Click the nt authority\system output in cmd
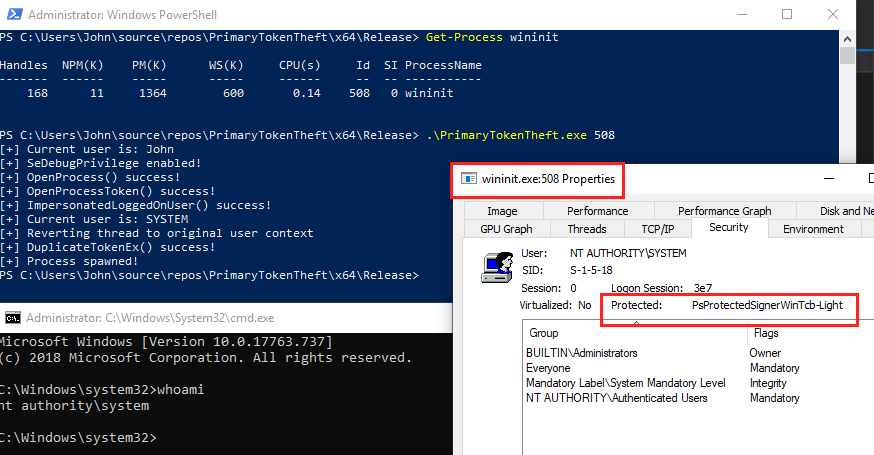This screenshot has width=874, height=455. (x=75, y=405)
